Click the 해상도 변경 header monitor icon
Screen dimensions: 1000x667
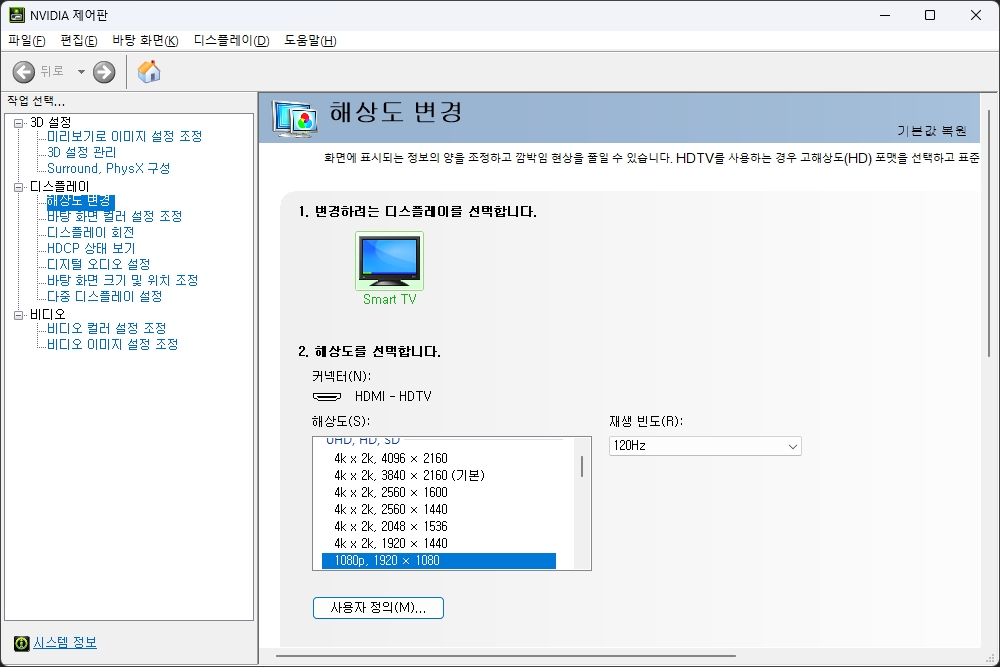pos(294,118)
